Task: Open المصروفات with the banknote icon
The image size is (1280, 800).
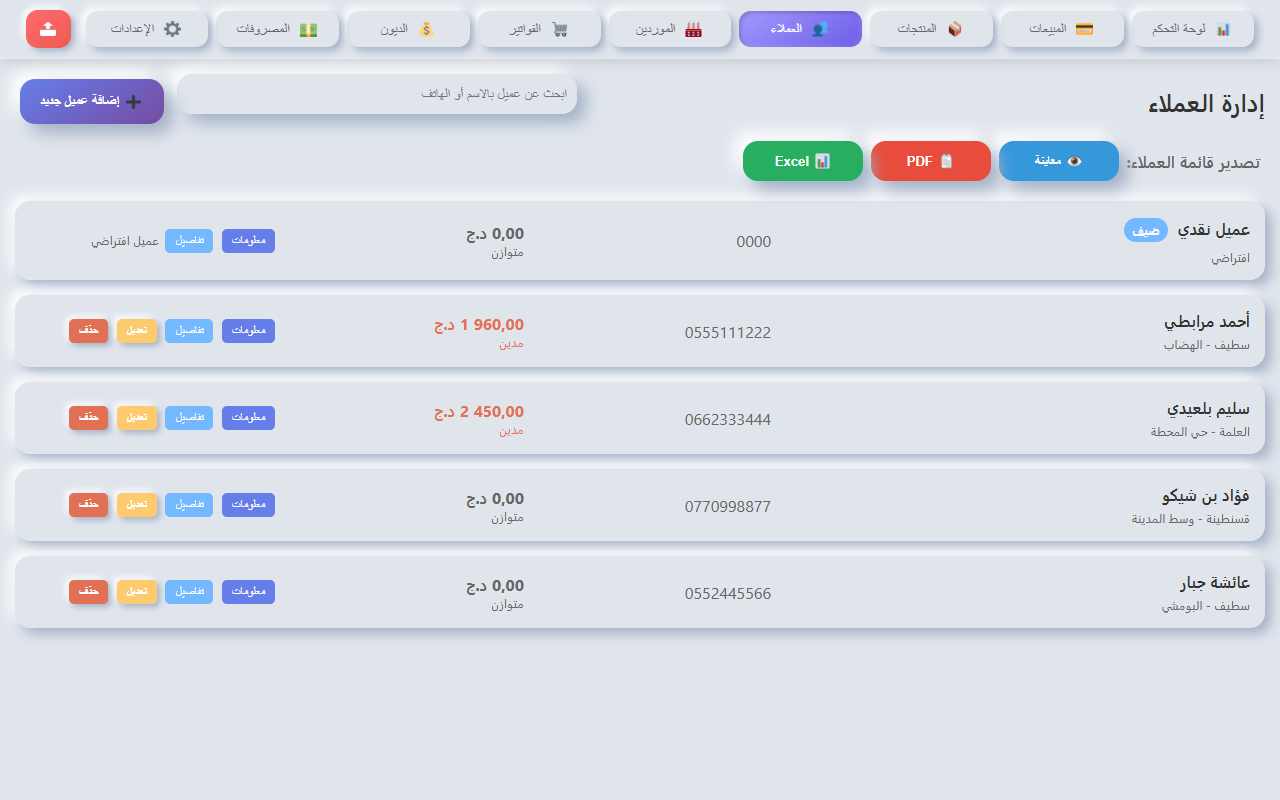Action: 278,29
